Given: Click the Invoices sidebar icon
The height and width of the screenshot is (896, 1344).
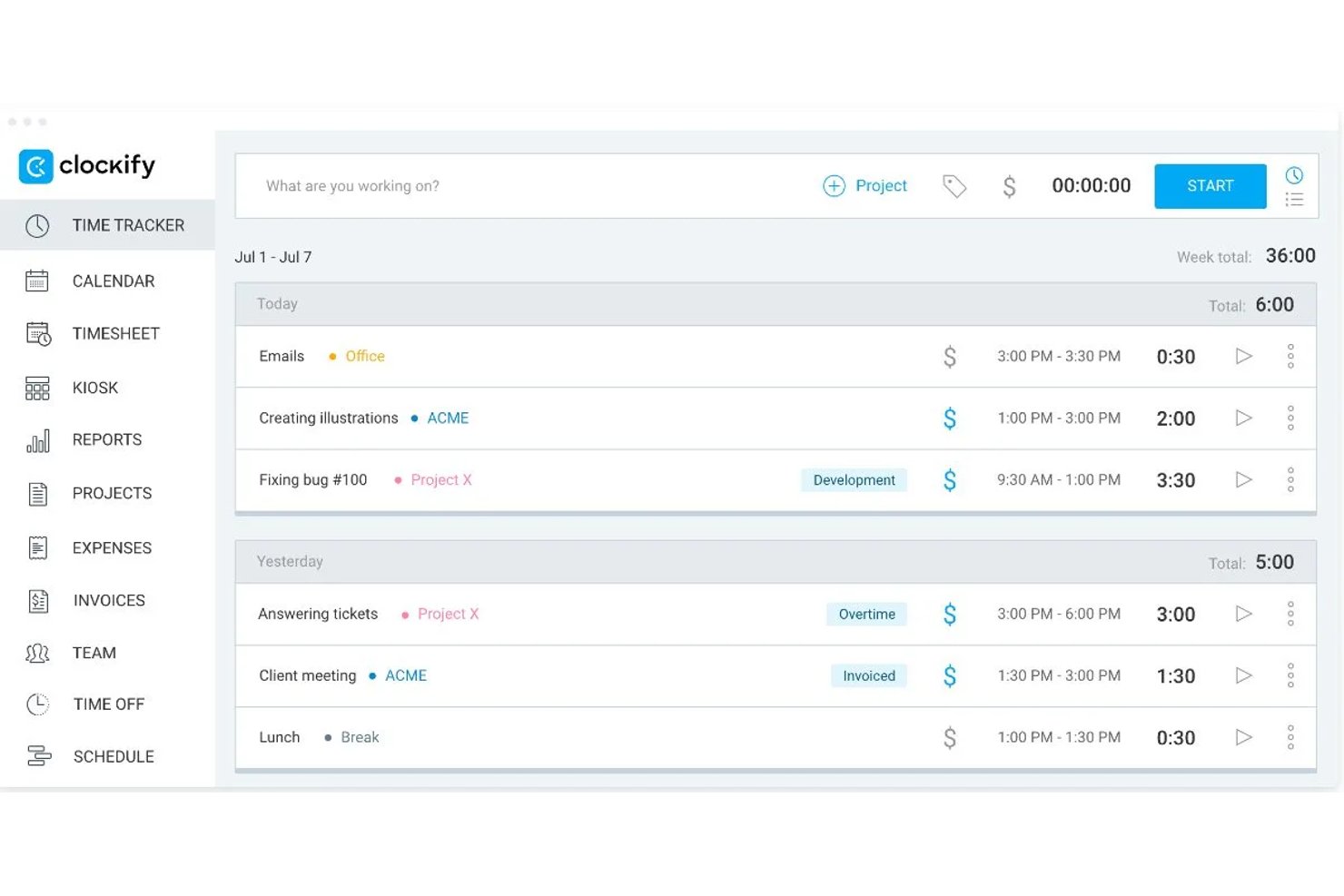Looking at the screenshot, I should pos(38,600).
